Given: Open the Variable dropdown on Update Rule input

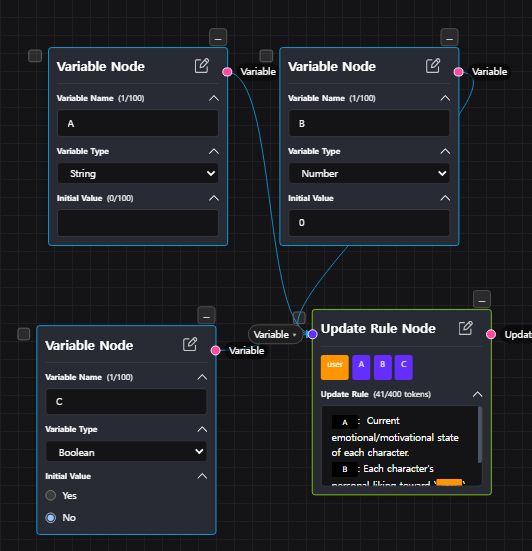Looking at the screenshot, I should (275, 335).
